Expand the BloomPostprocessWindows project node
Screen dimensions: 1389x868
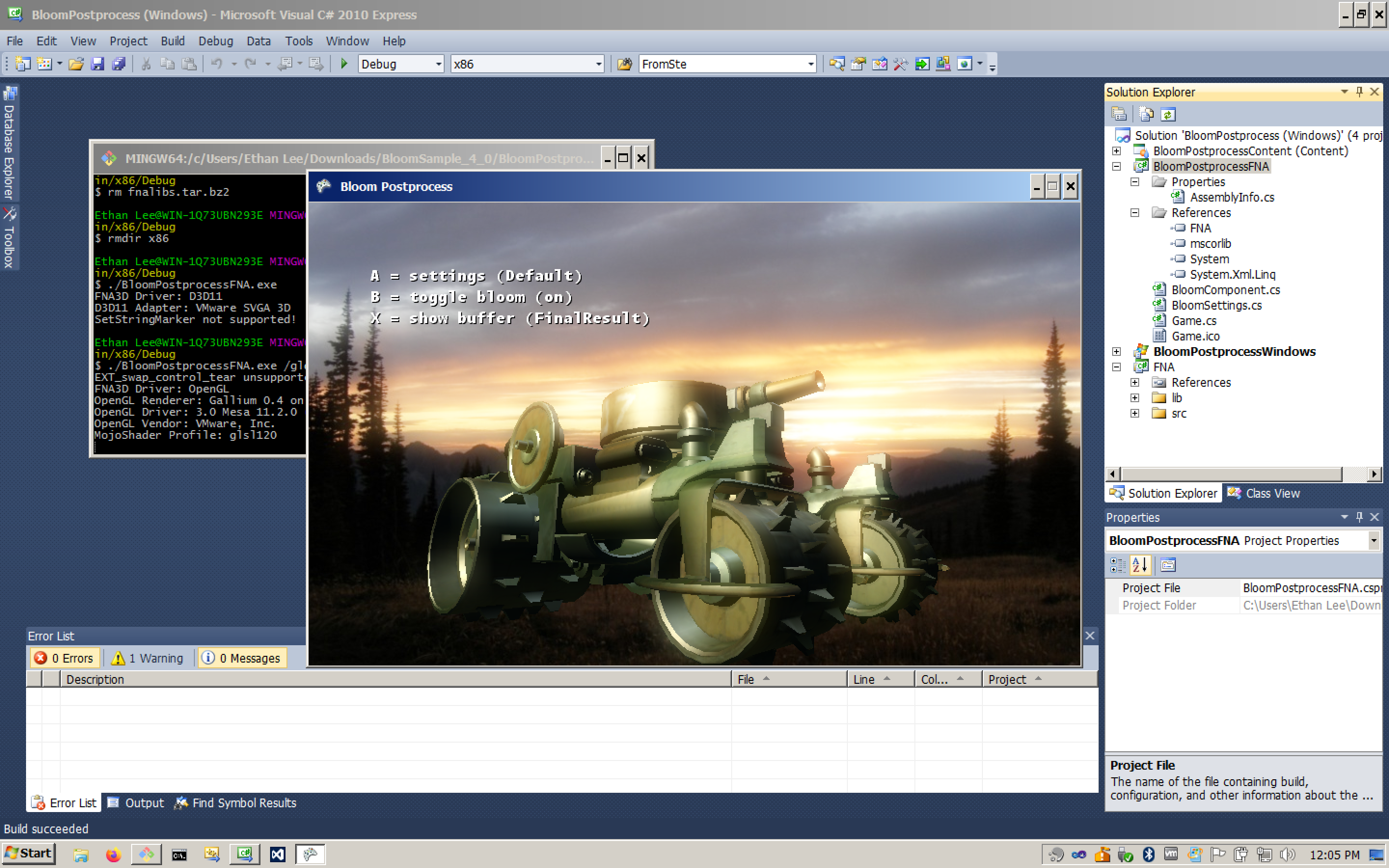[1117, 352]
